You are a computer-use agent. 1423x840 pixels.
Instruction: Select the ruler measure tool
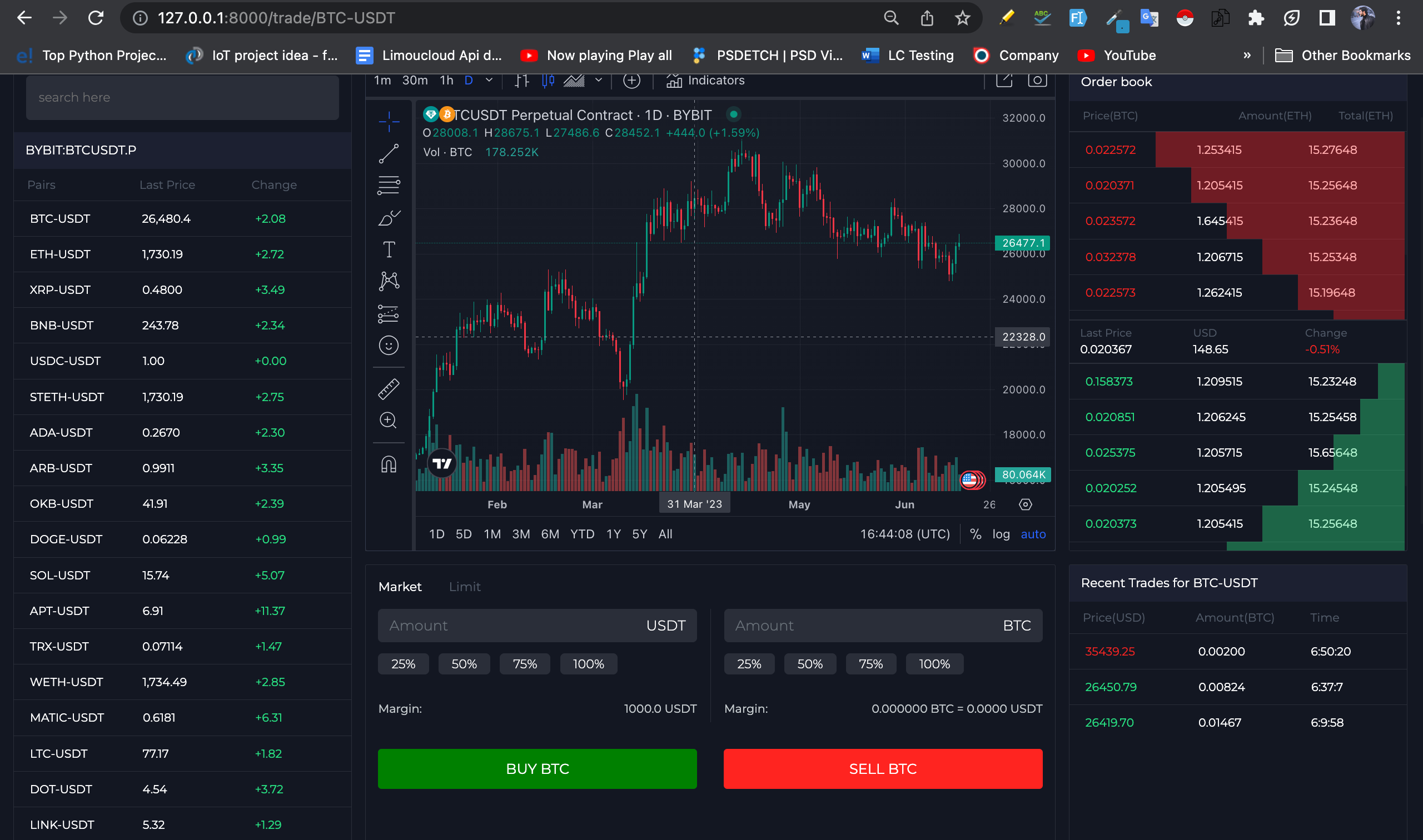(389, 389)
